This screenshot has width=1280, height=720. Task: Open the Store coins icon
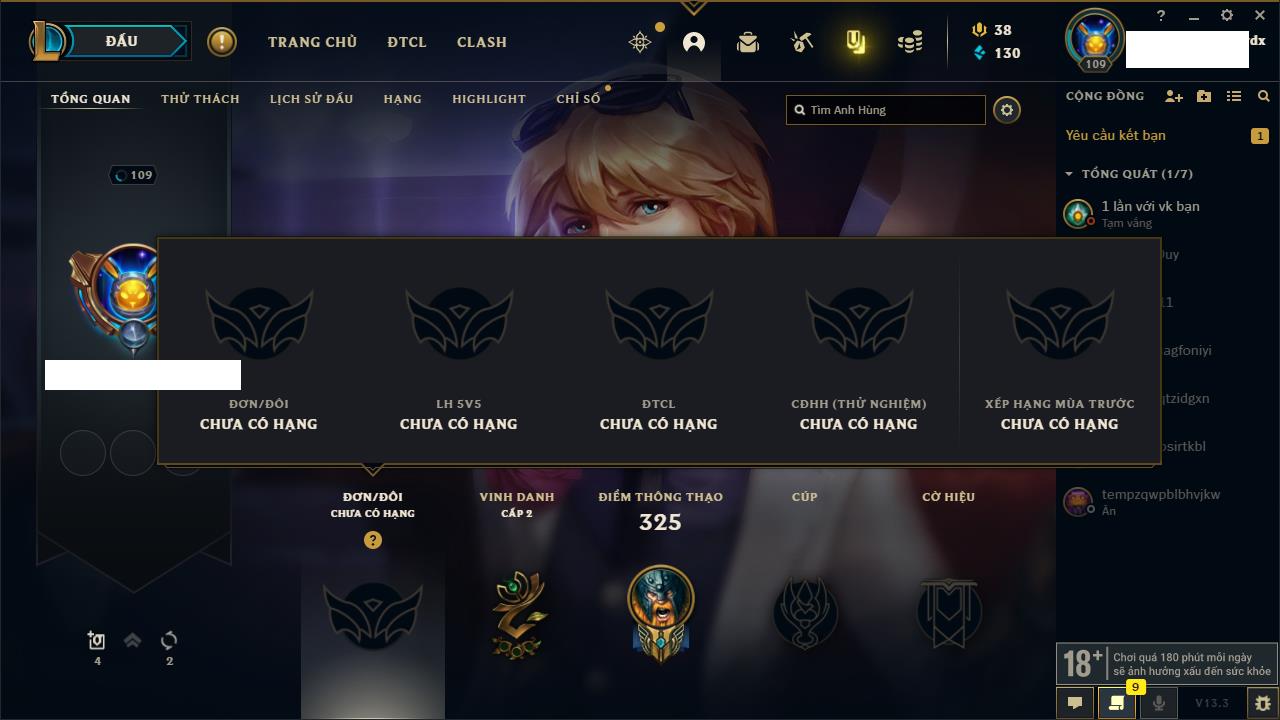910,42
